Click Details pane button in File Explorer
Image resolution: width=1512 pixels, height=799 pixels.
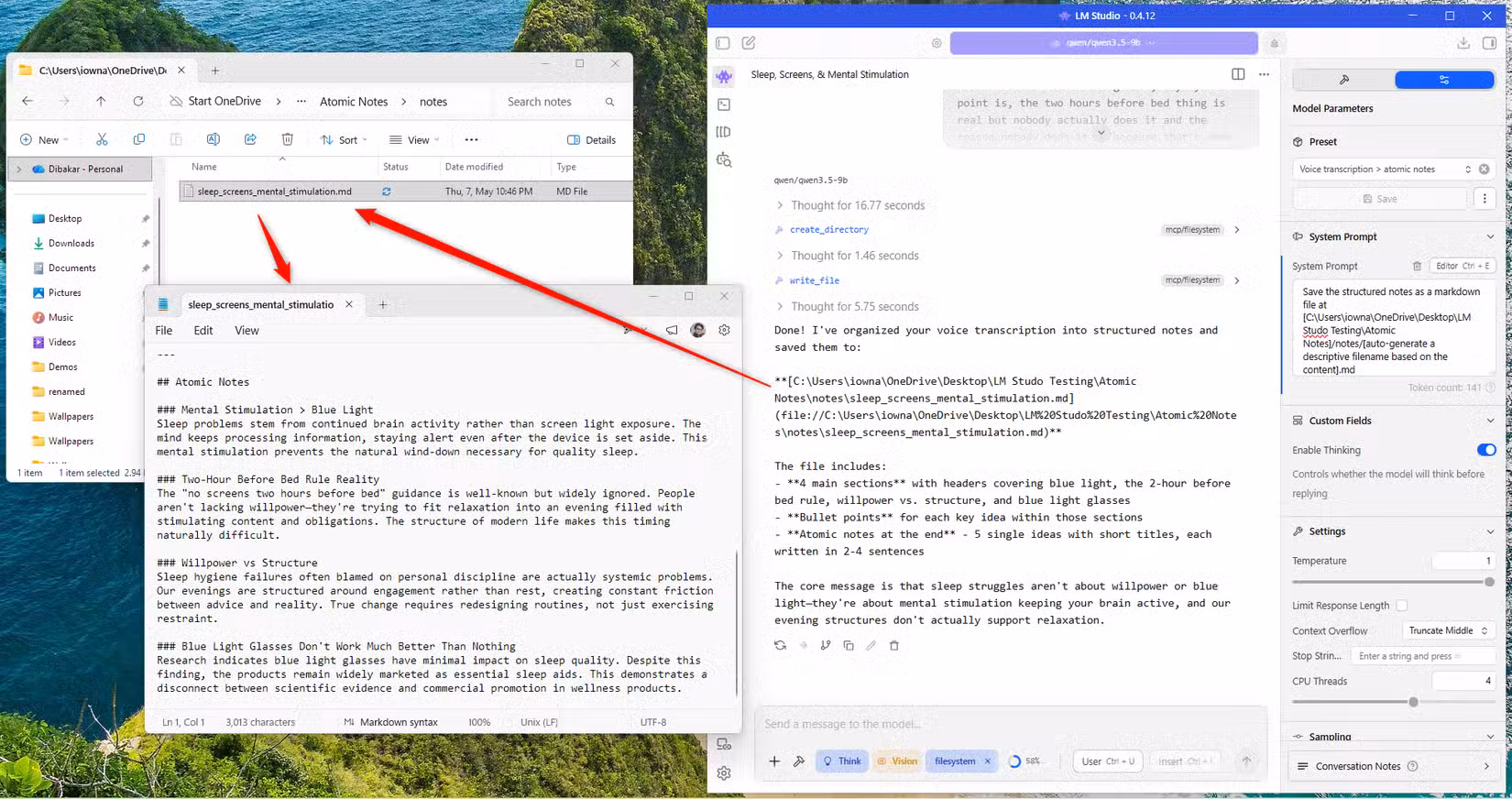click(591, 139)
